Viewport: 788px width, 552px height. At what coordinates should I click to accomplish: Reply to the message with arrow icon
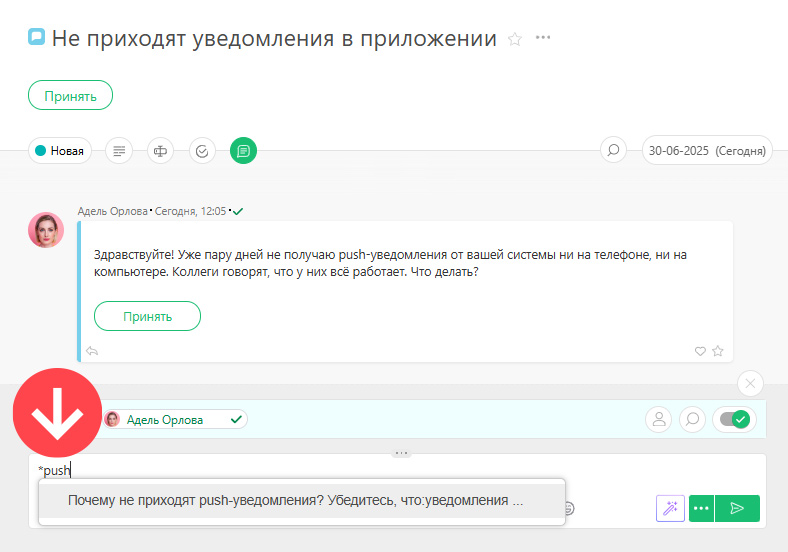click(92, 351)
